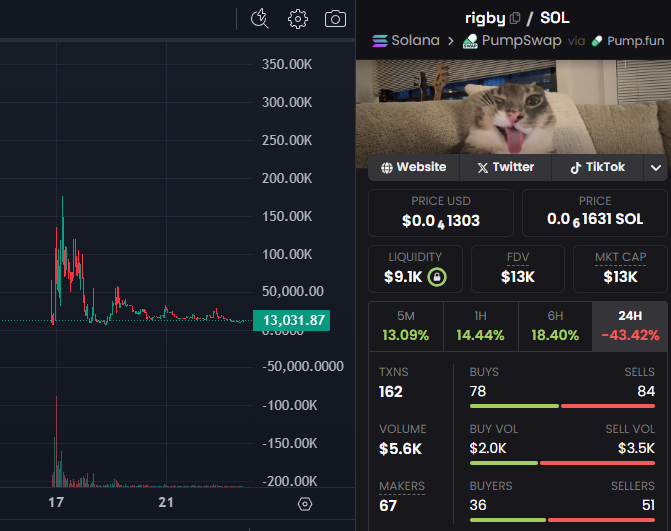Select the 6H timeframe tab
The image size is (671, 531).
click(555, 326)
